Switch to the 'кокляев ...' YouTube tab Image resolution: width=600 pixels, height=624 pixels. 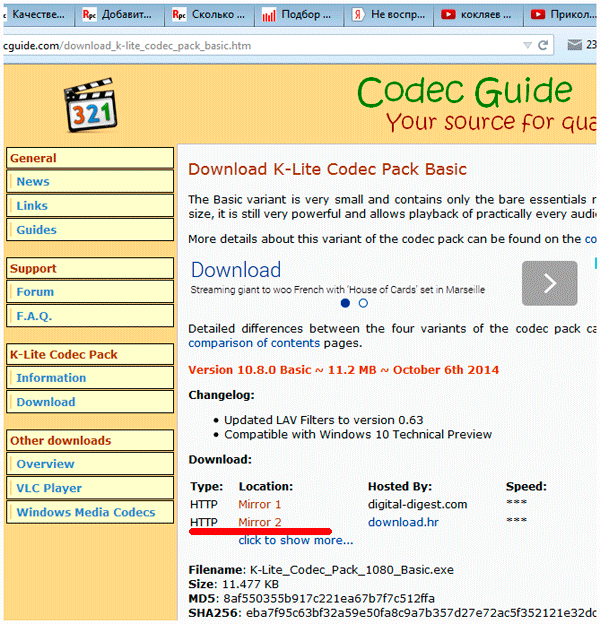(478, 15)
